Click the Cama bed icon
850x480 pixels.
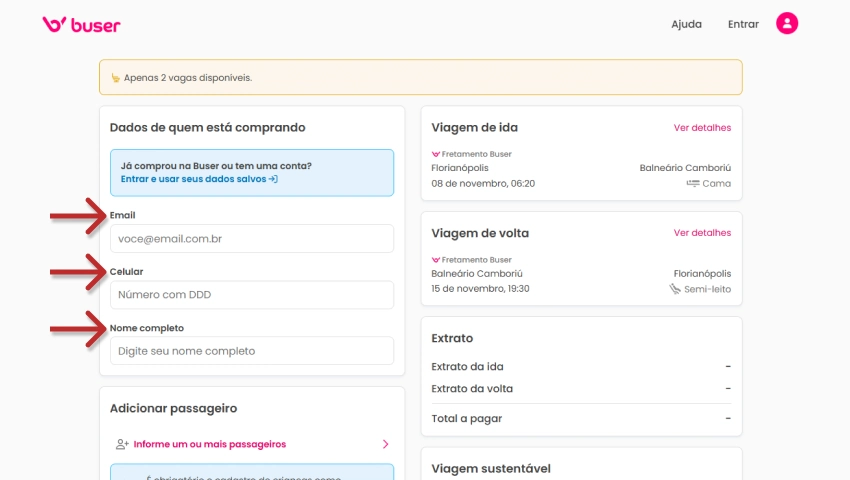(693, 183)
